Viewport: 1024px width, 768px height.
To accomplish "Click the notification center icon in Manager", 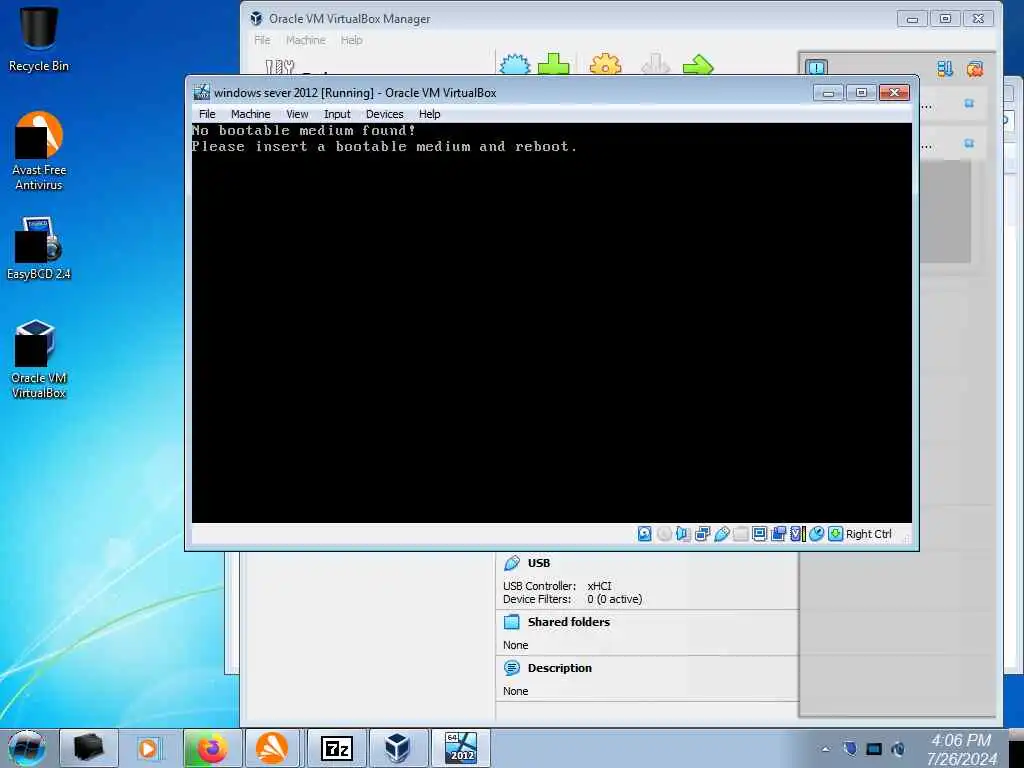I will (816, 67).
